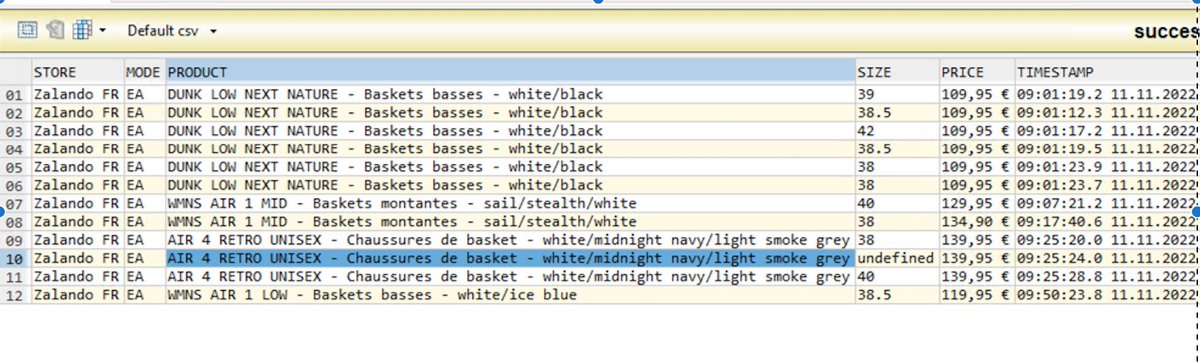Click size cell '42' in row 03
1200x363 pixels.
(x=897, y=130)
